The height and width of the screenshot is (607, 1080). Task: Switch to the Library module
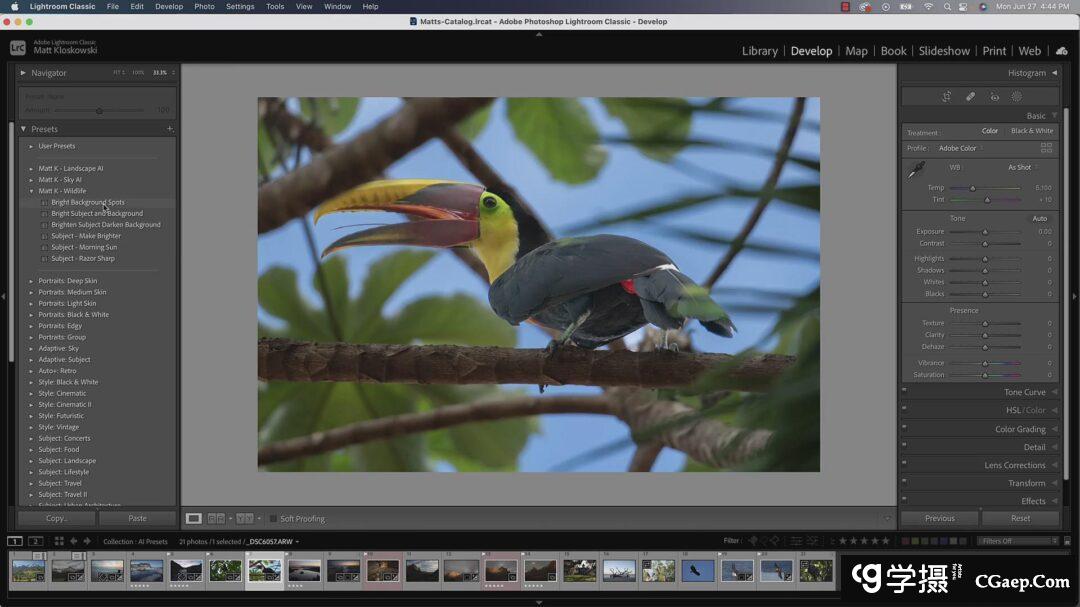click(x=759, y=51)
